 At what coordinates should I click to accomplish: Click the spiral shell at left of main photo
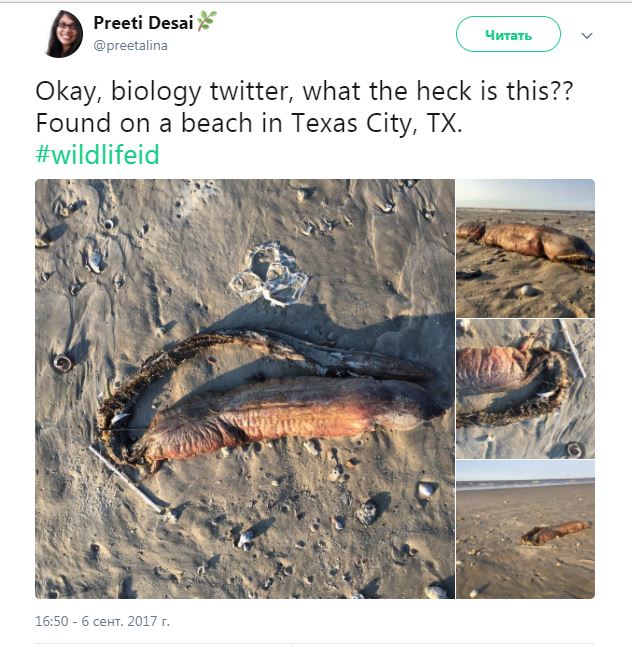tap(63, 363)
